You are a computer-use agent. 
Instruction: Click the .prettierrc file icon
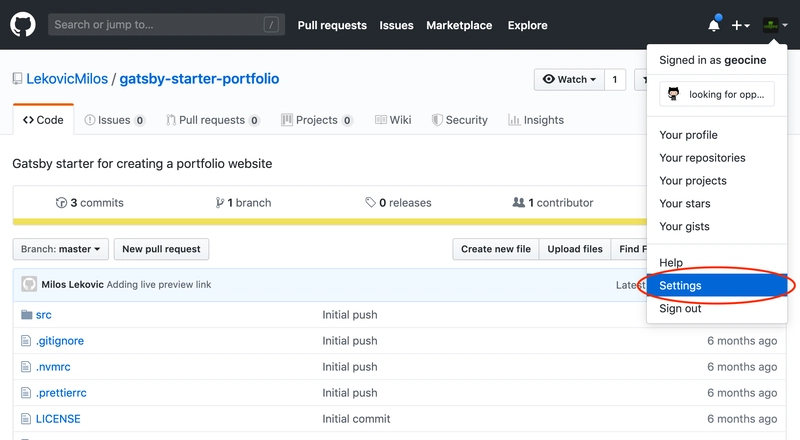26,393
